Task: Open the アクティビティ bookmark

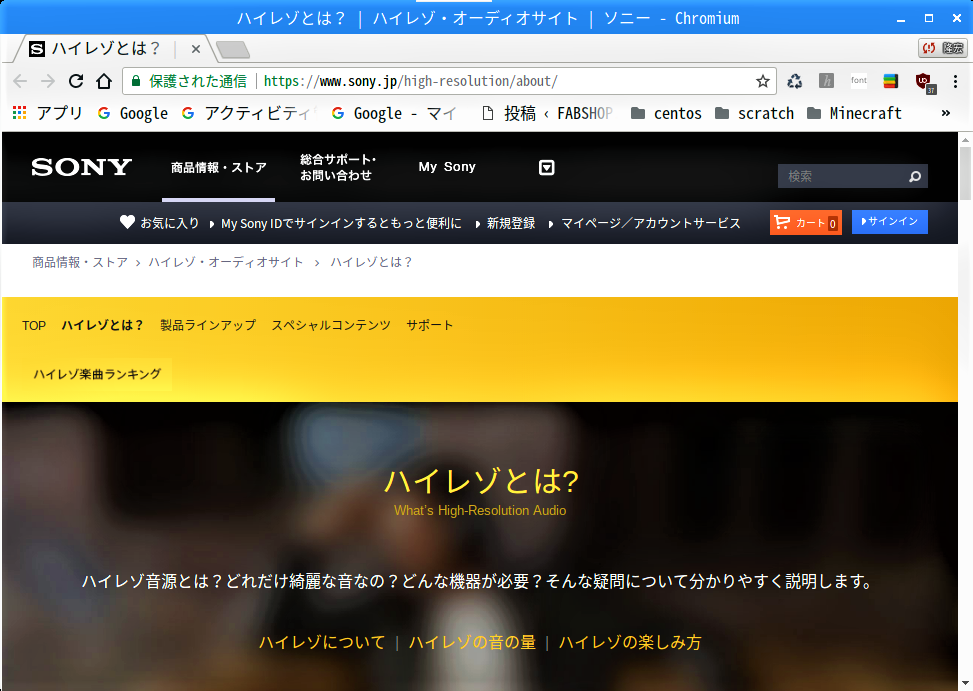Action: coord(249,113)
